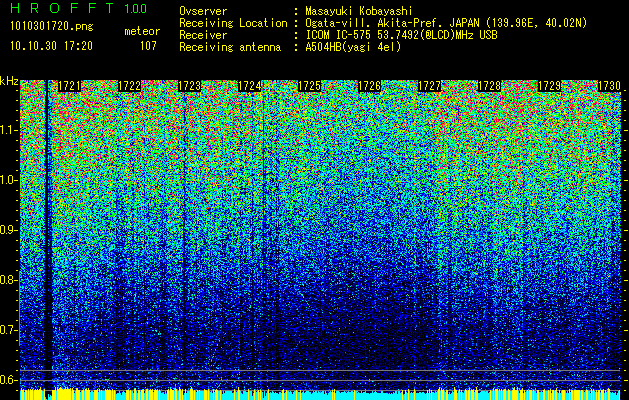Click the 1729 time marker
Screen dimensions: 629x400
tap(549, 86)
